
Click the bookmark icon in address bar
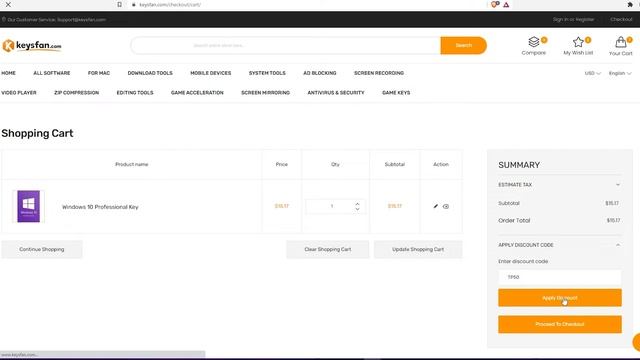(x=119, y=4)
